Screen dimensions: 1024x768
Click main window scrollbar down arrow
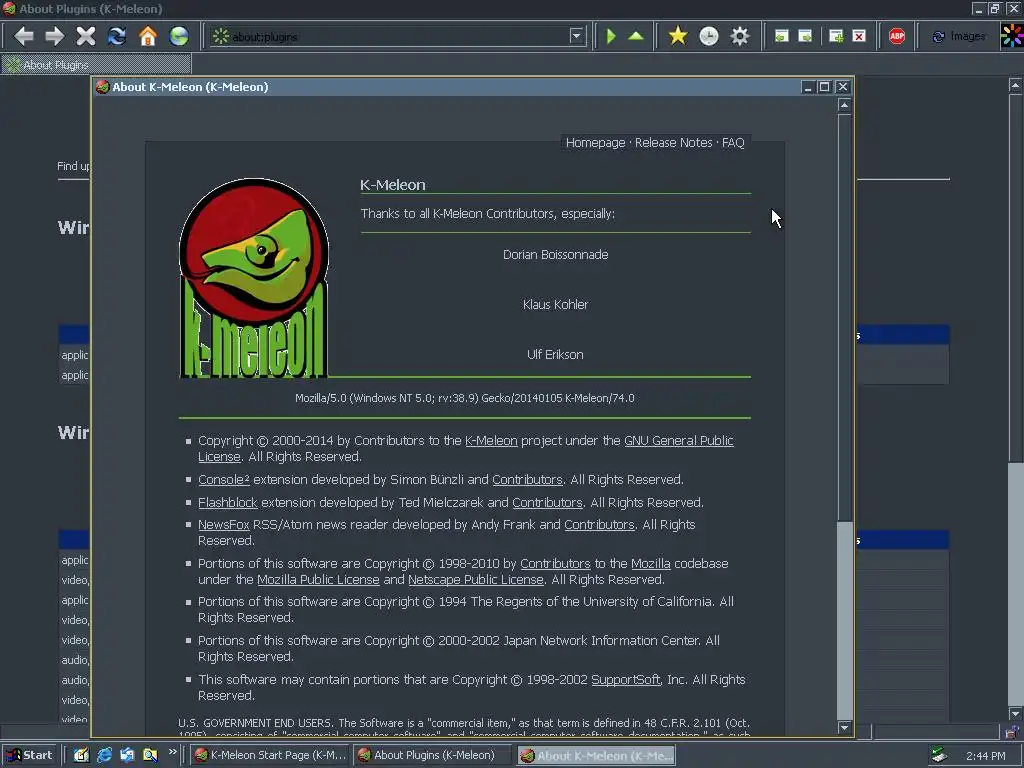(1016, 714)
